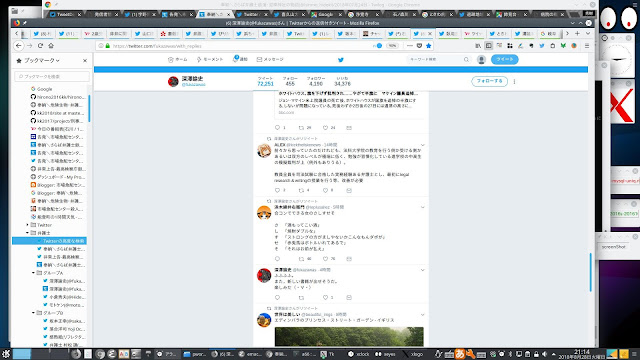This screenshot has height=360, width=640.
Task: Reply to the ALEX tweet
Action: tap(278, 190)
